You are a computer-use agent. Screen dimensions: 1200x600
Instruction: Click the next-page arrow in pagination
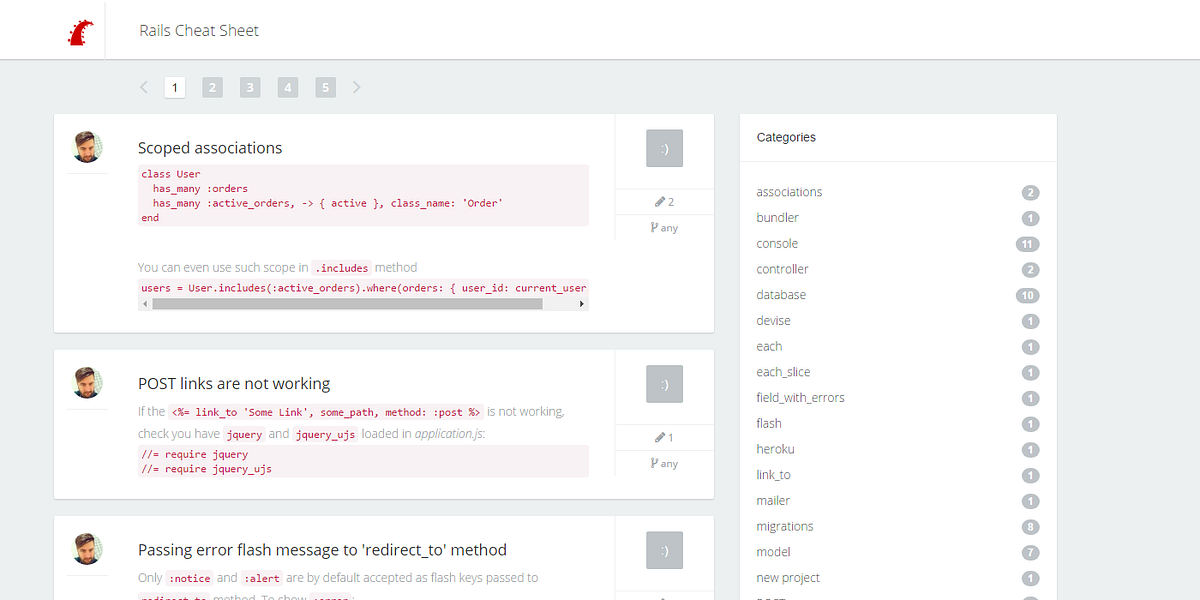357,87
